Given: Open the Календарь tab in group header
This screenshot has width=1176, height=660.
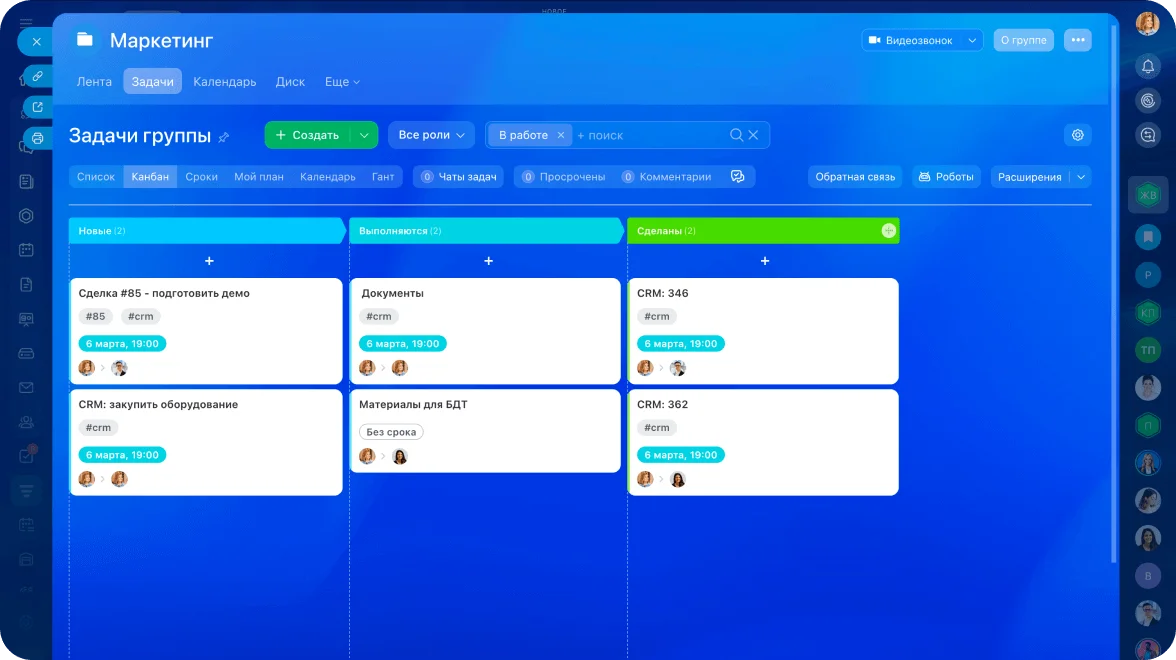Looking at the screenshot, I should pyautogui.click(x=224, y=82).
